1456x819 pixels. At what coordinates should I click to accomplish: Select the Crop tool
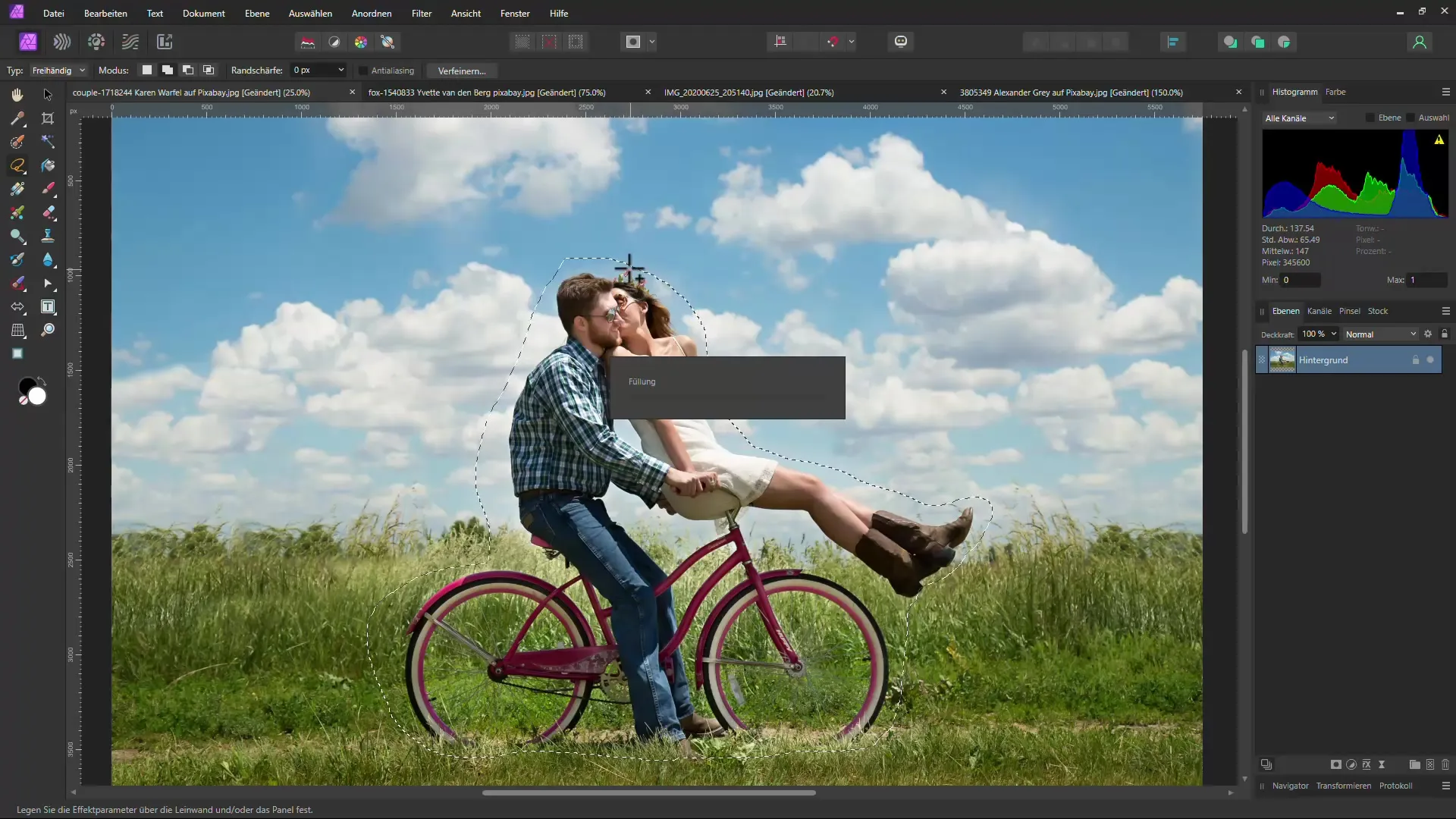coord(48,118)
